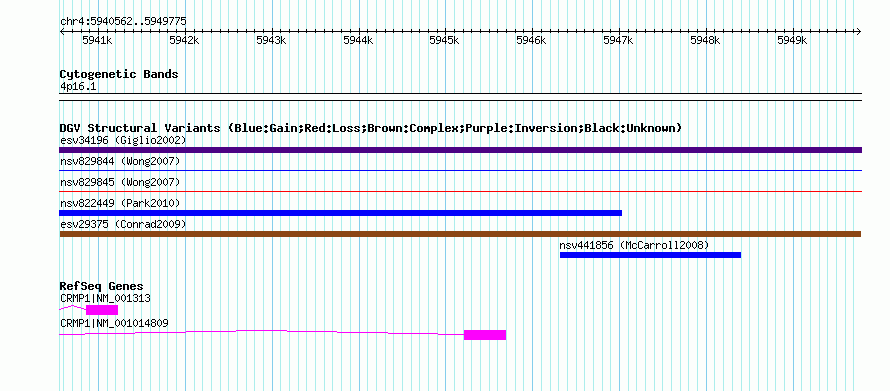
Task: Click the nsv822449 thick blue gain bar
Action: point(341,213)
